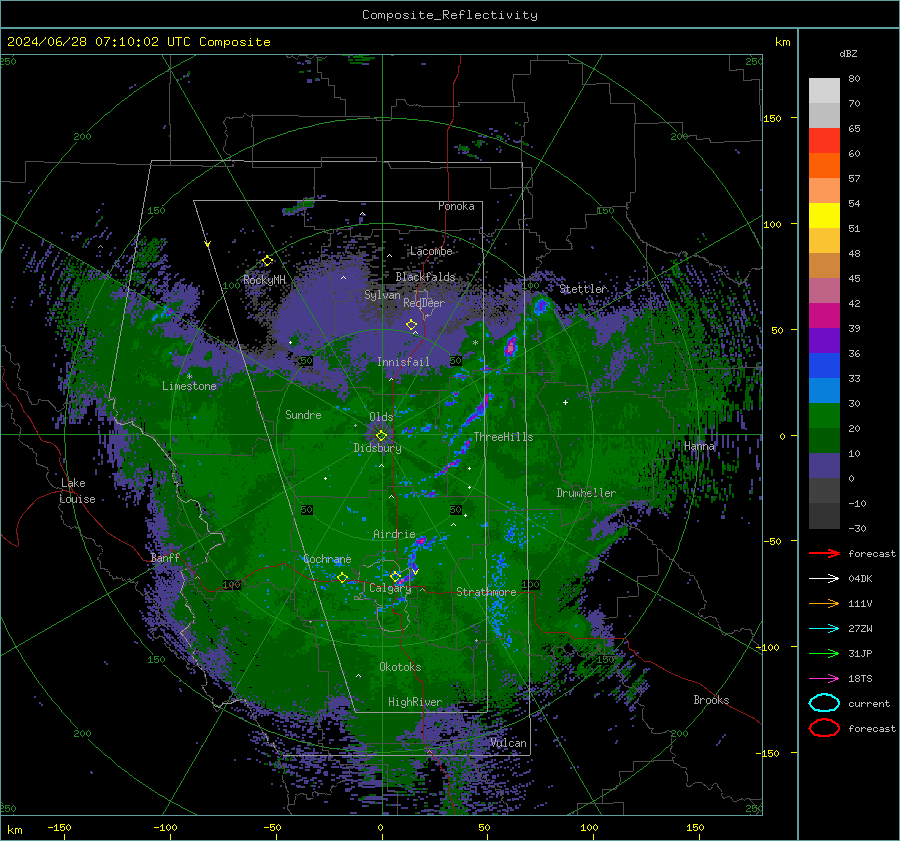Click the yellow diamond radar marker at Olds

tap(381, 436)
